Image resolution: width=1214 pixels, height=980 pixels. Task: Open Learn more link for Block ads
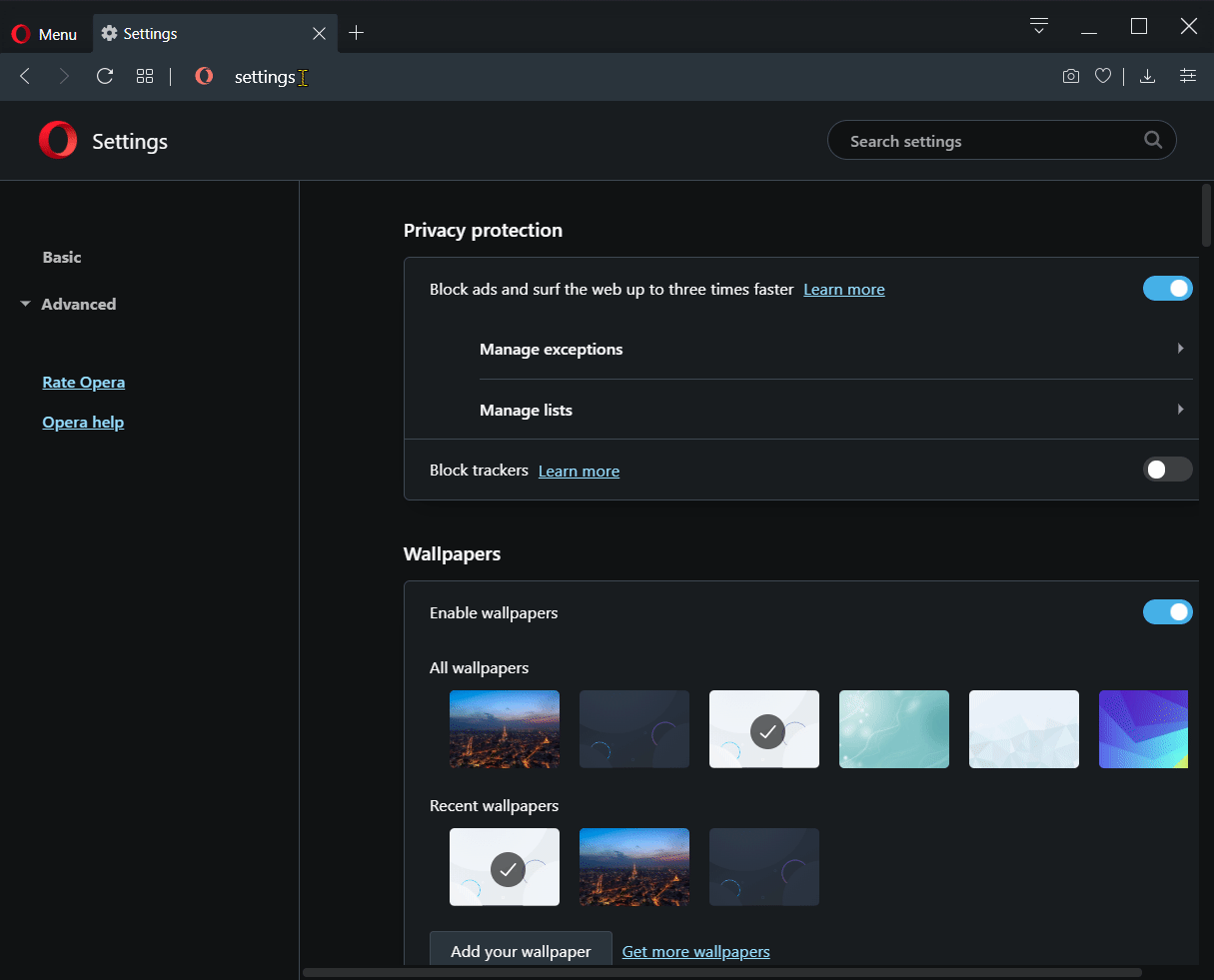tap(844, 290)
